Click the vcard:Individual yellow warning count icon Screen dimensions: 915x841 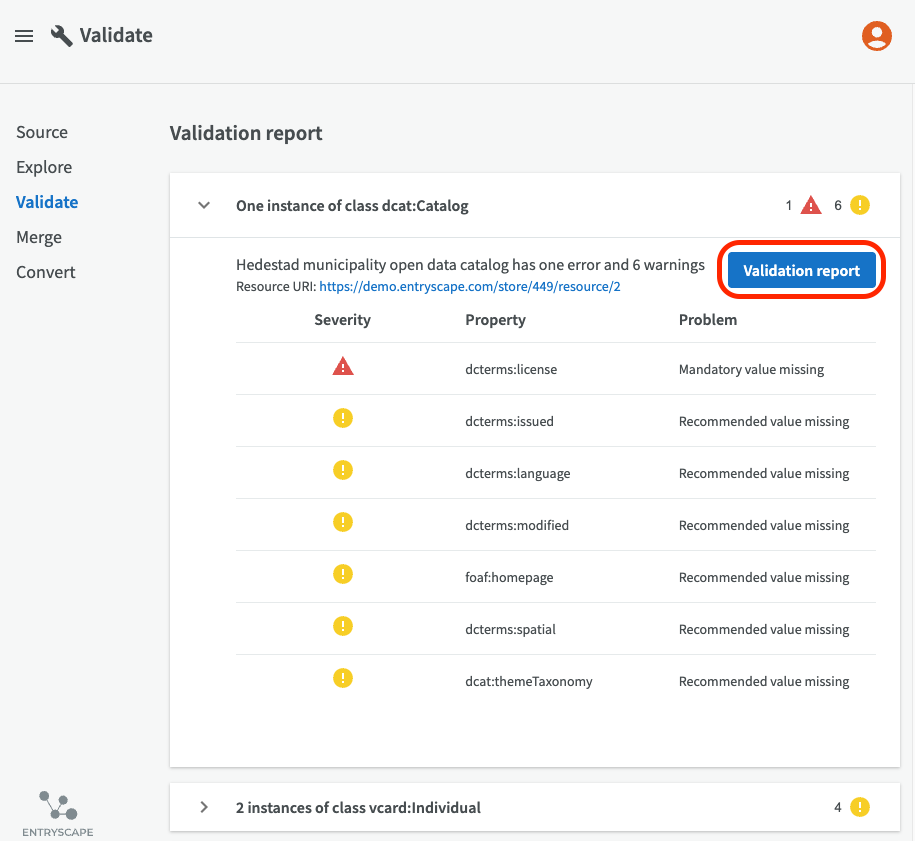859,807
